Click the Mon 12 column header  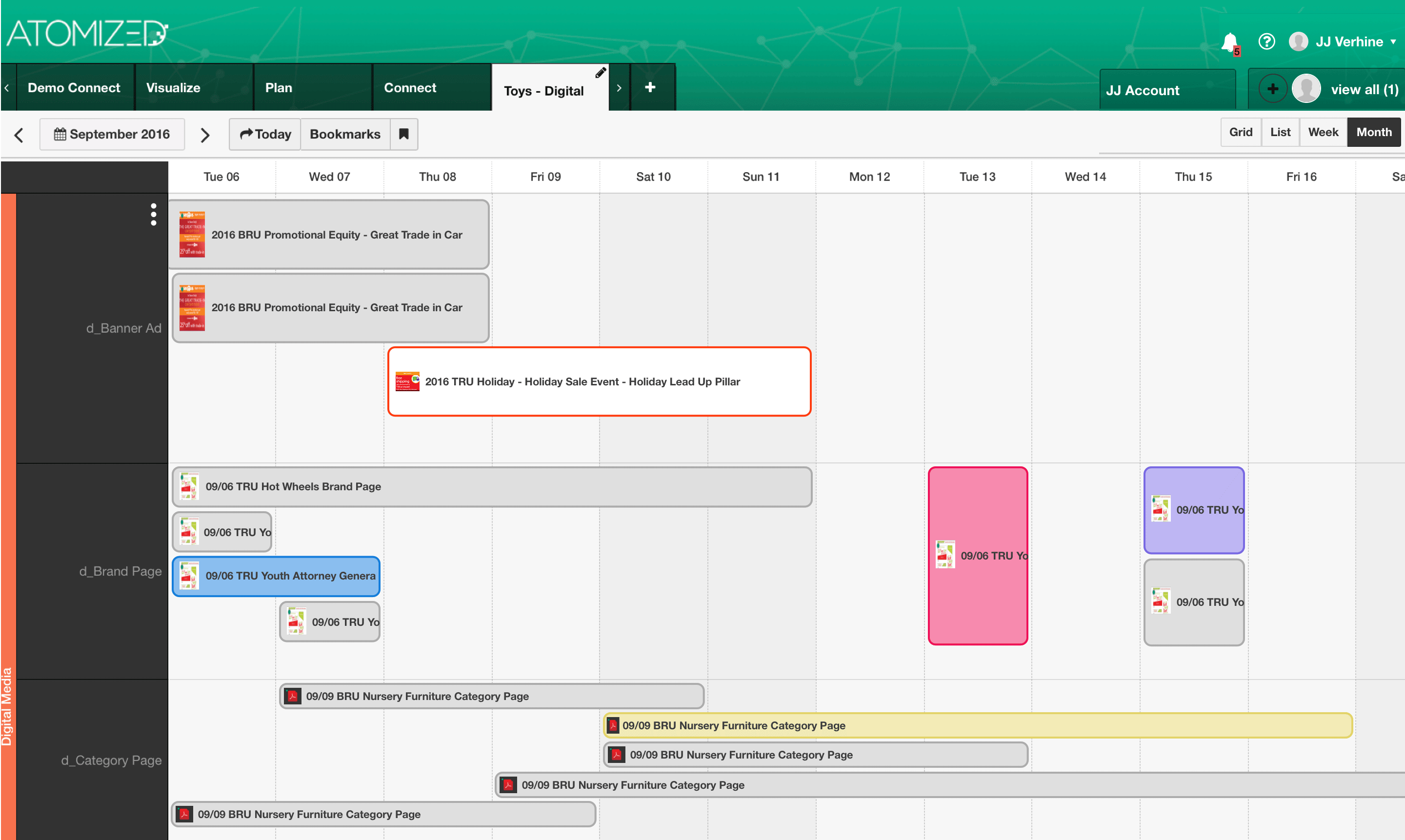[869, 177]
